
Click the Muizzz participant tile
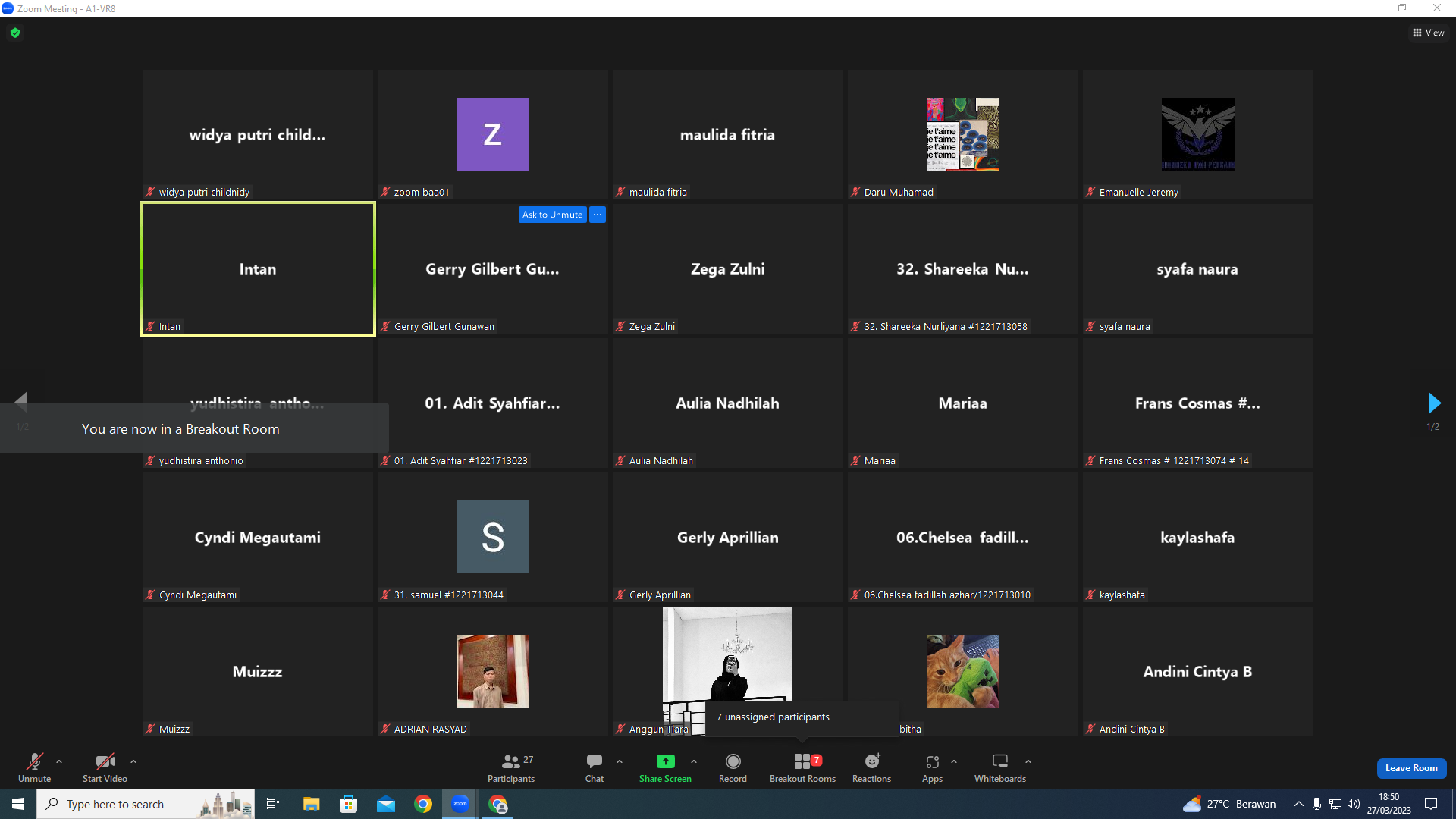click(258, 671)
